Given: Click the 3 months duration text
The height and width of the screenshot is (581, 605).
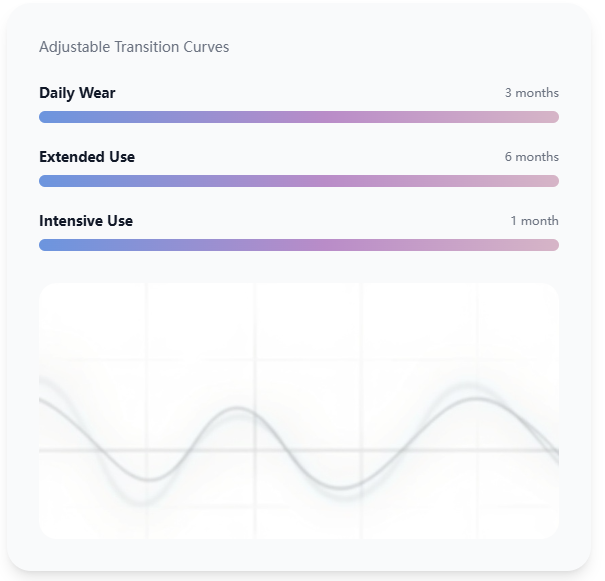Looking at the screenshot, I should [x=531, y=93].
